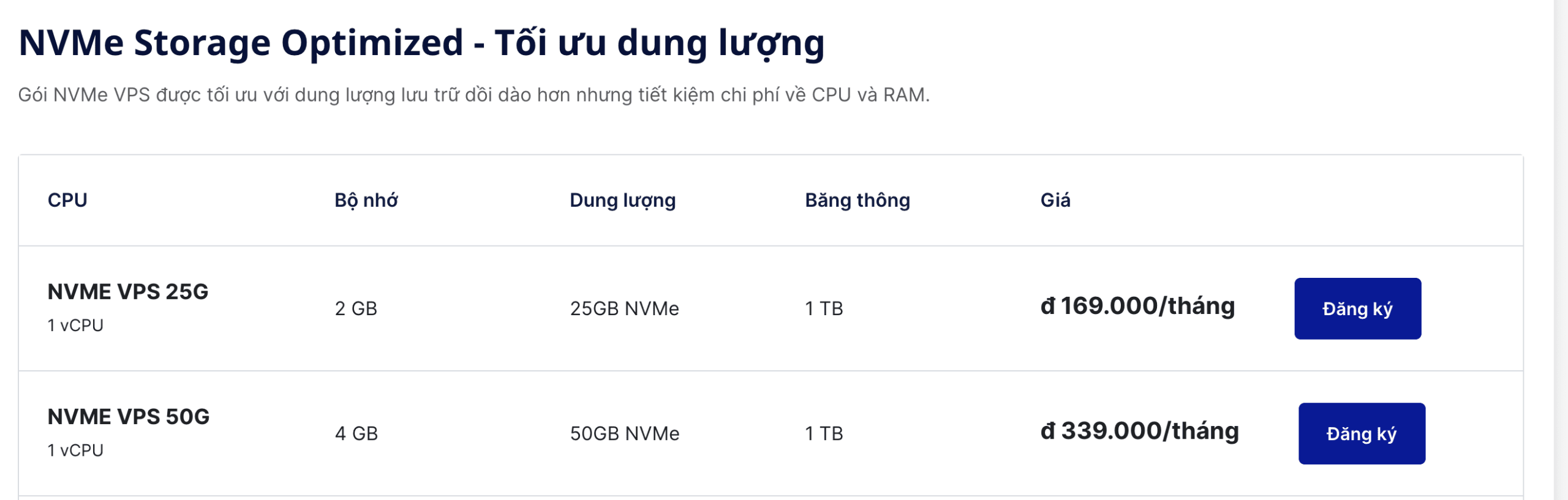Click Đăng ký for NVME VPS 50G
Screen dimensions: 1568x500
1361,433
